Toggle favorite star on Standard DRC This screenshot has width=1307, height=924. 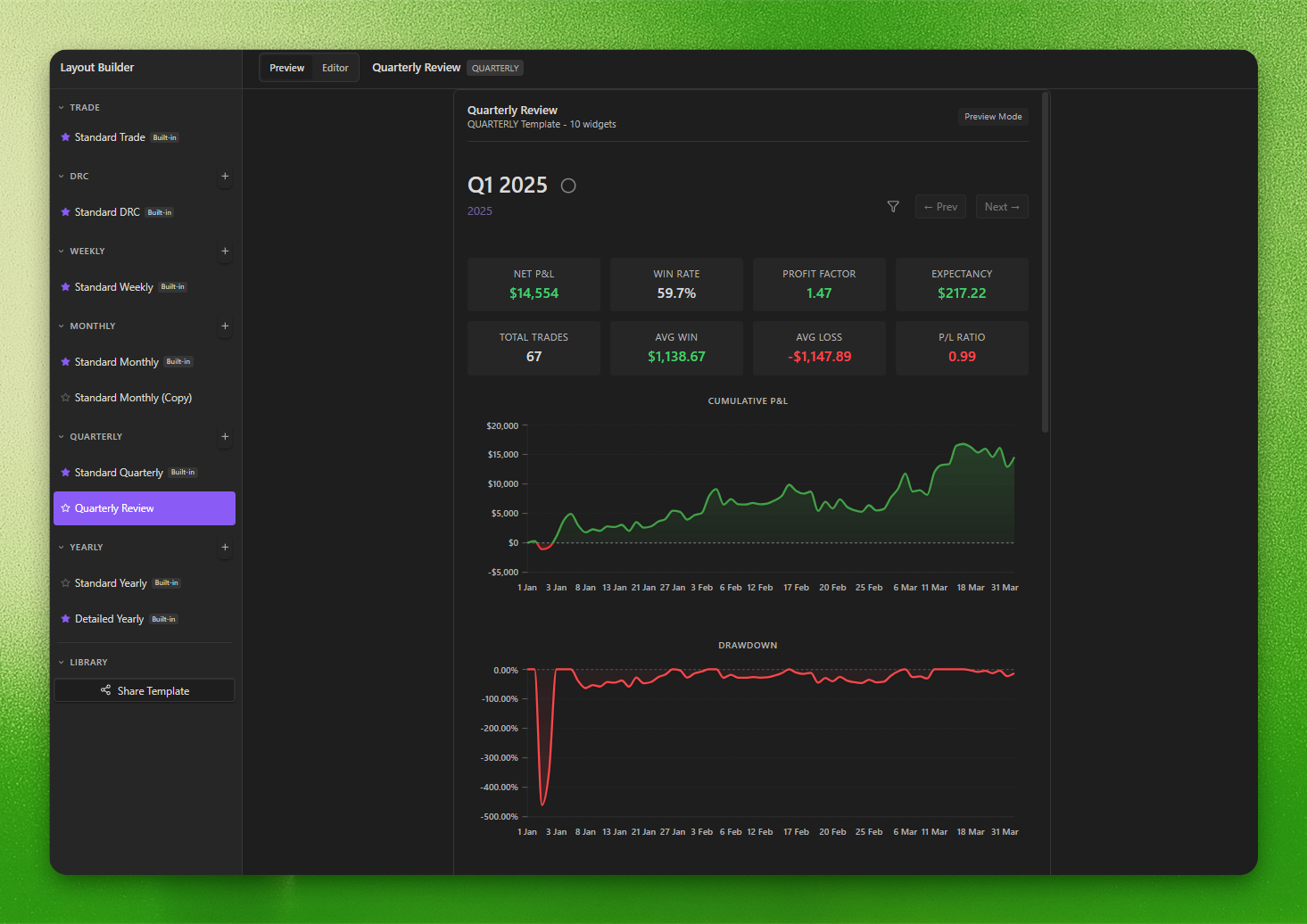point(65,212)
